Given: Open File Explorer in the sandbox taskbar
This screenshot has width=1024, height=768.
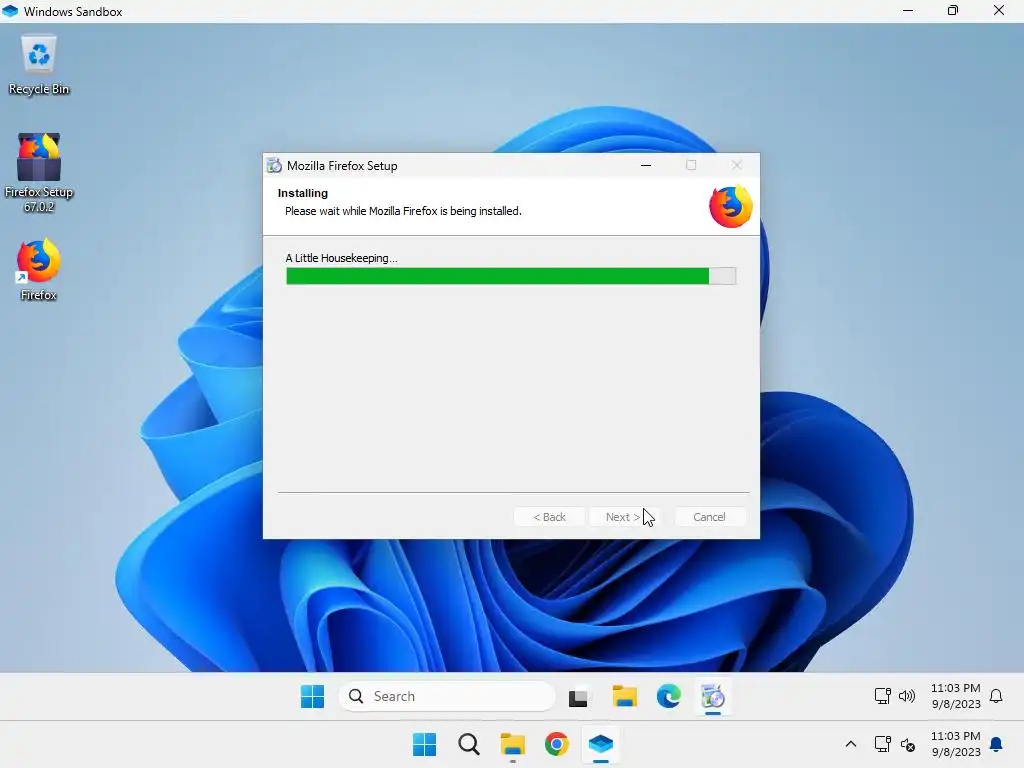Looking at the screenshot, I should (x=624, y=696).
